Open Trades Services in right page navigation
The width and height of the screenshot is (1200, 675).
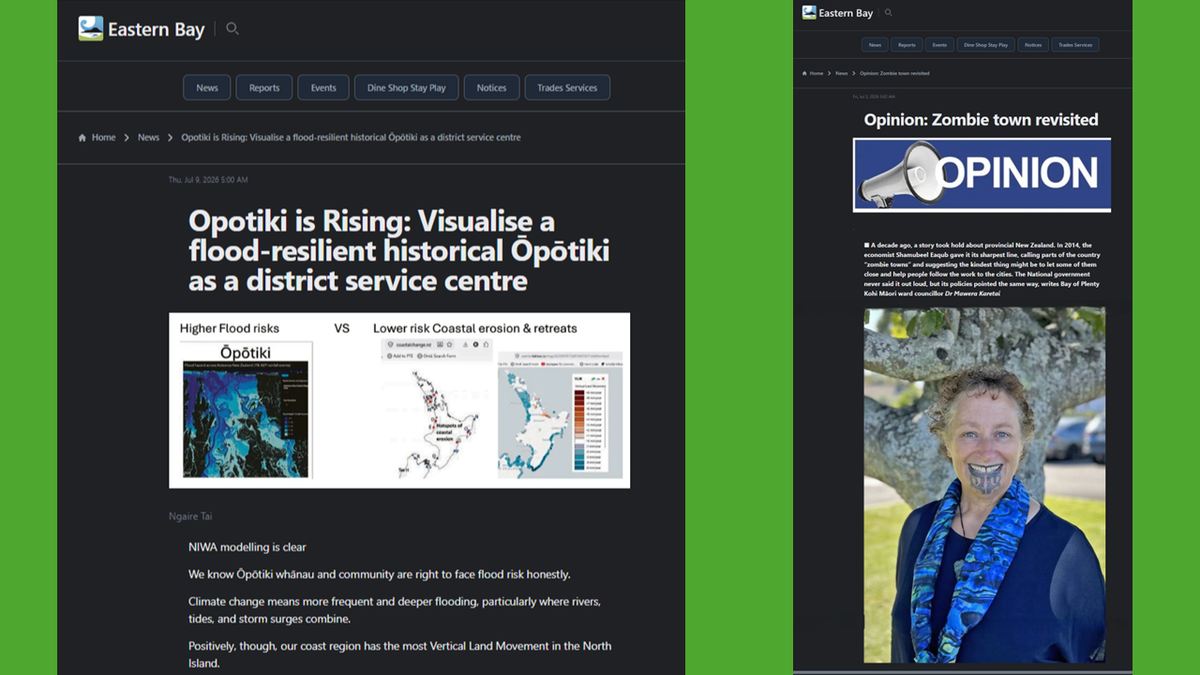pos(1075,45)
